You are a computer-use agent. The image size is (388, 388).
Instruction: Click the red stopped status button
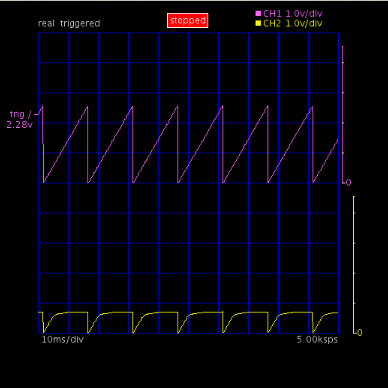(188, 21)
